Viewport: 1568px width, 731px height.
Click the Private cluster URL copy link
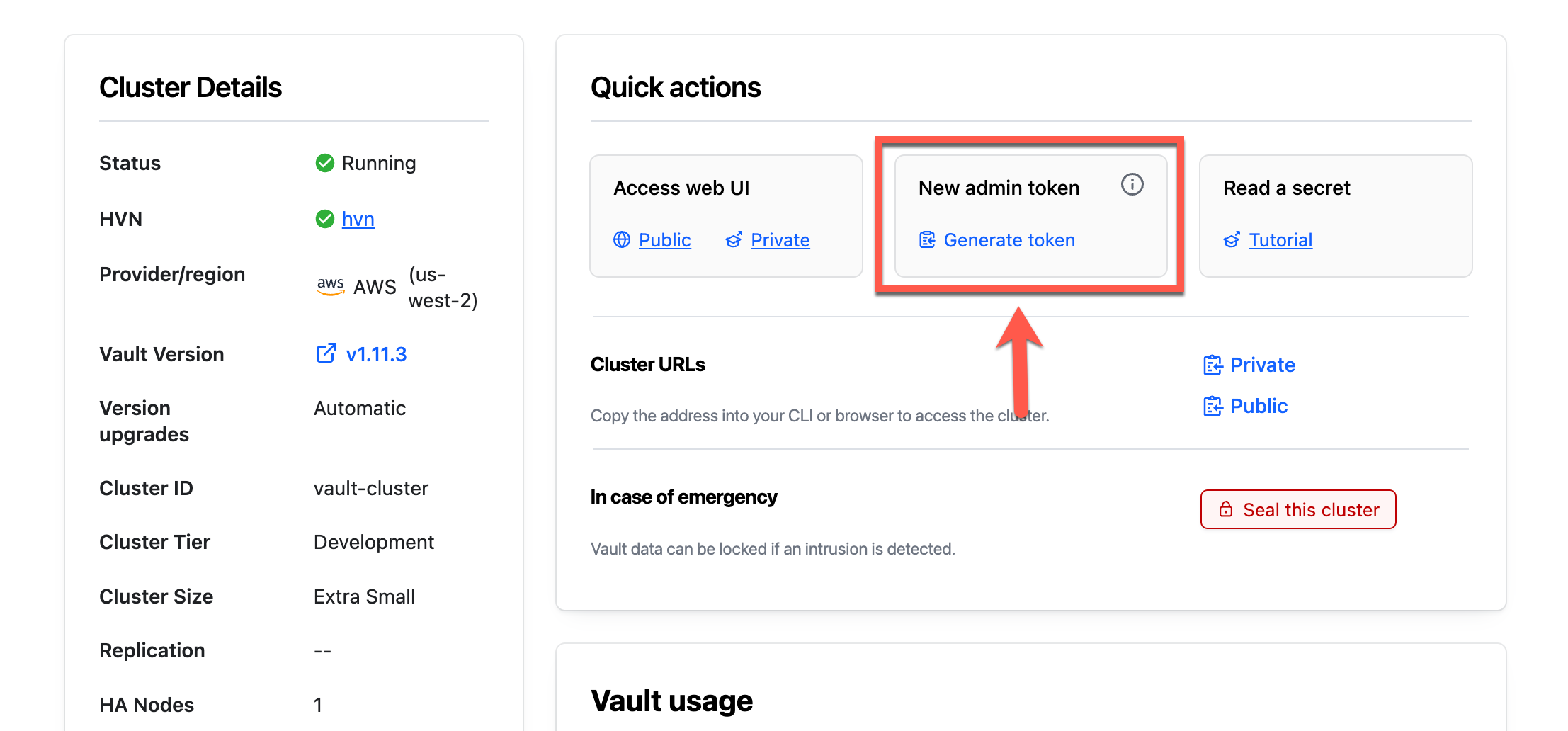click(x=1264, y=365)
